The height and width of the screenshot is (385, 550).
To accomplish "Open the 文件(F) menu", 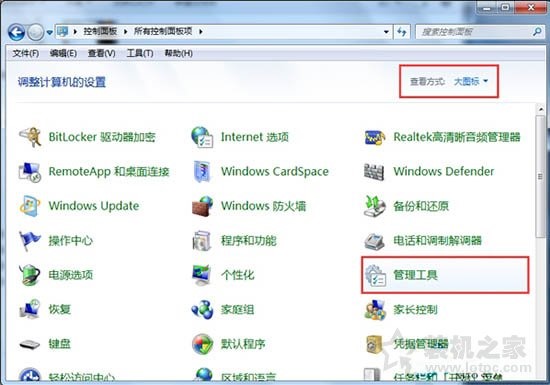I will pyautogui.click(x=25, y=53).
